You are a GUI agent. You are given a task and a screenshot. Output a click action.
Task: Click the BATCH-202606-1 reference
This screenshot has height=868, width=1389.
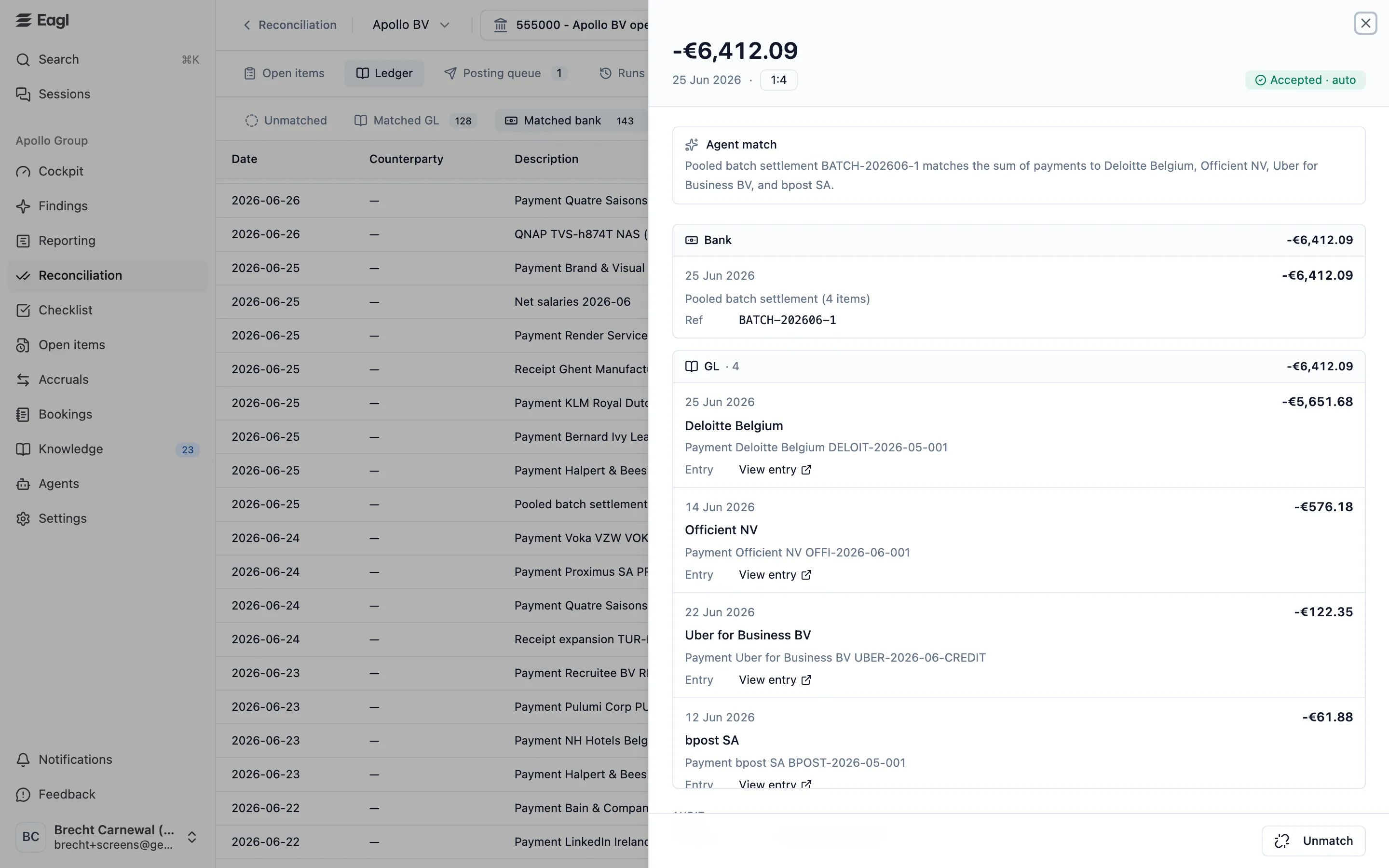(788, 320)
